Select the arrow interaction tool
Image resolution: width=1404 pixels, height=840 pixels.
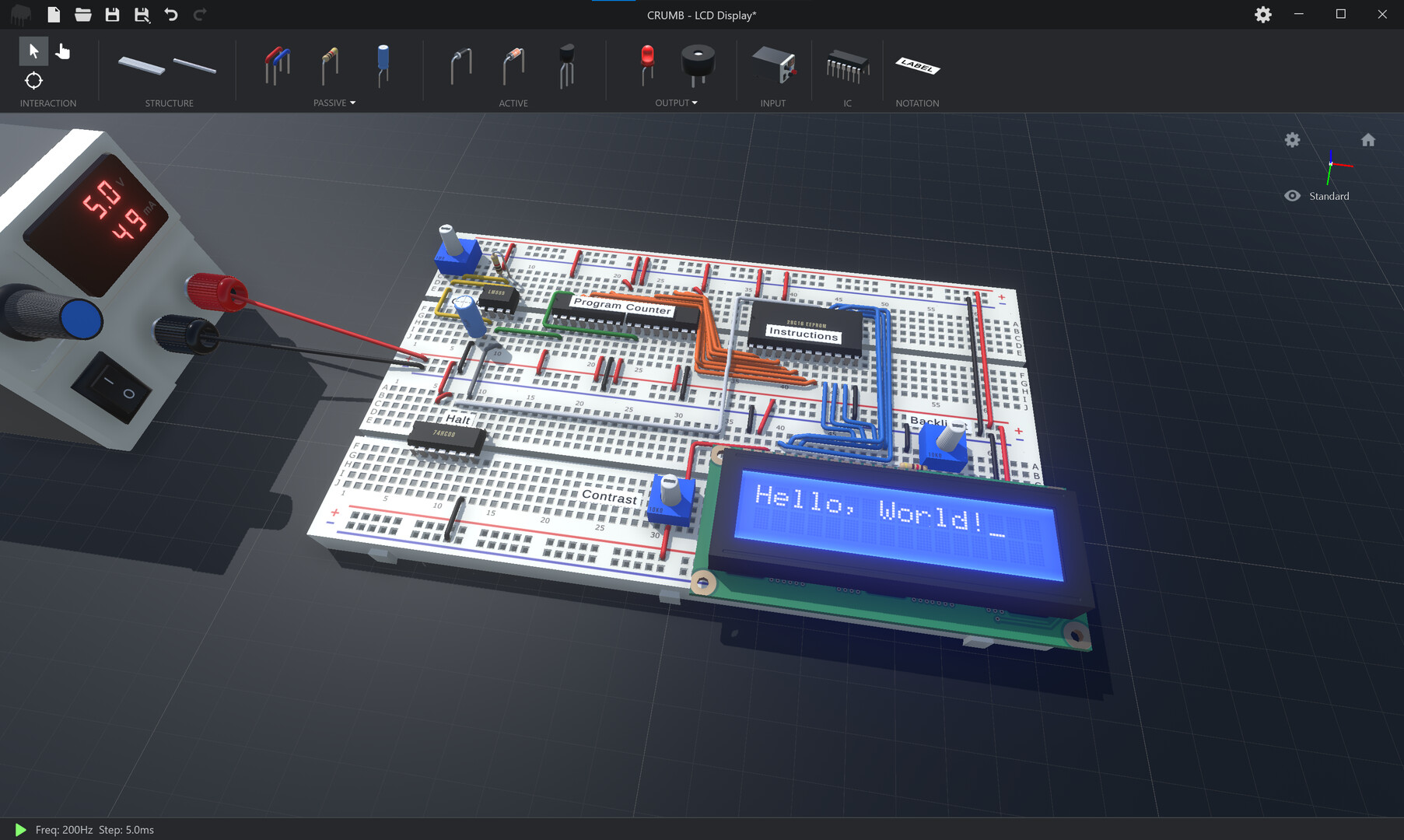[x=33, y=51]
